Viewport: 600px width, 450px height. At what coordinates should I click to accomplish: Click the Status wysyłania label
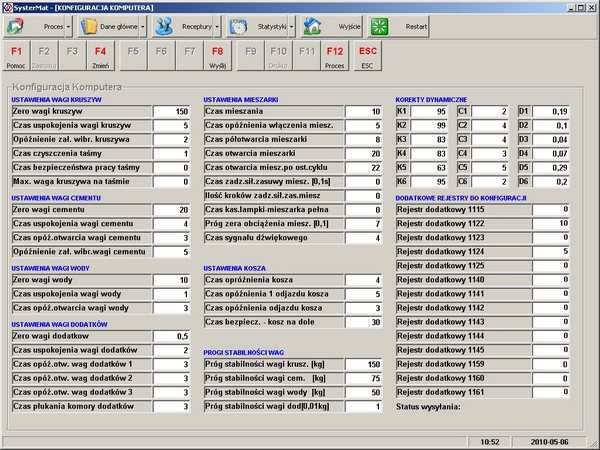(428, 407)
